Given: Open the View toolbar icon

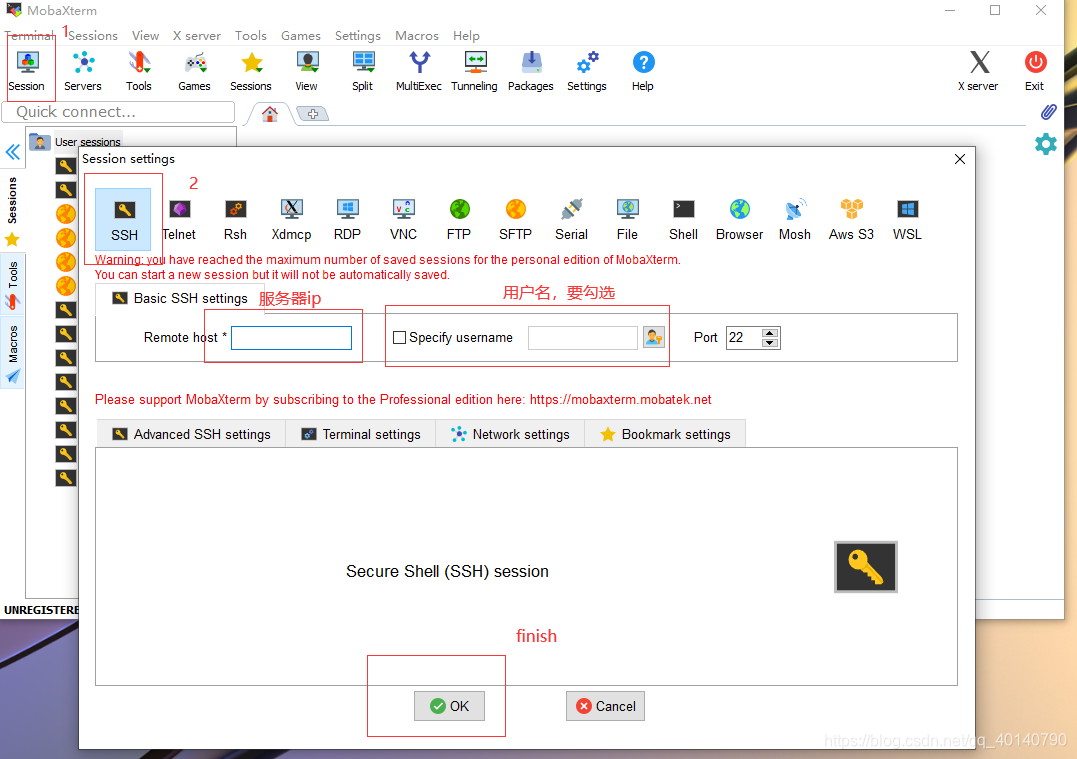Looking at the screenshot, I should 306,71.
